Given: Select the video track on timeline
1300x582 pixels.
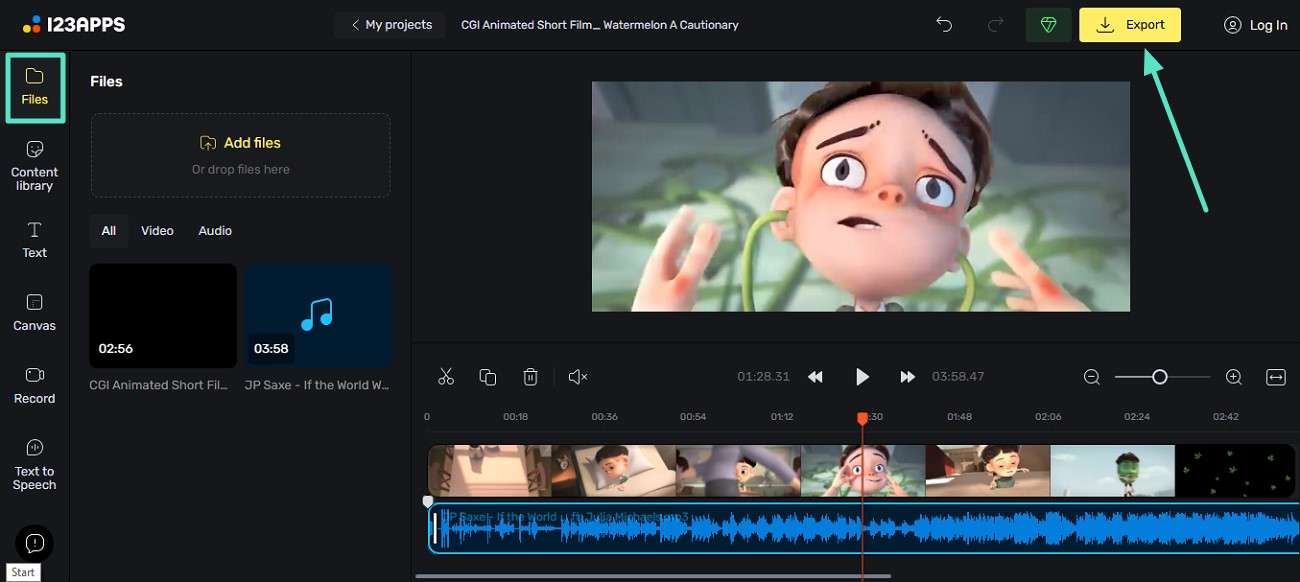Looking at the screenshot, I should [x=861, y=471].
